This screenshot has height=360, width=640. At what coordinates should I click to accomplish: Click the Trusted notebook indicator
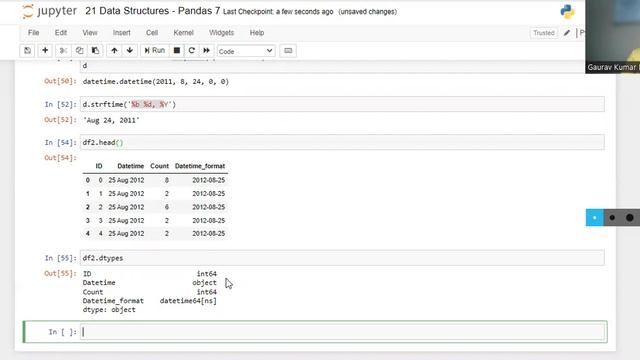544,33
